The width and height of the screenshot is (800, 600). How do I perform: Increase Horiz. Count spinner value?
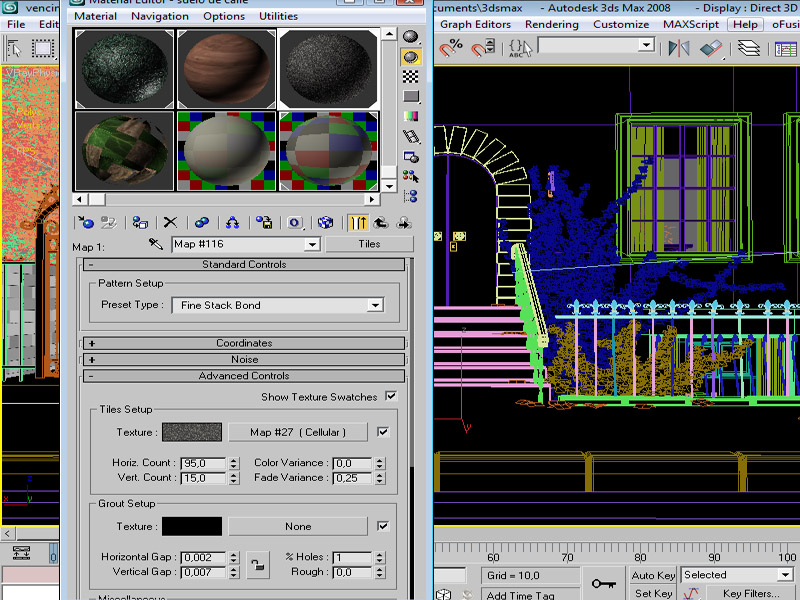(234, 460)
